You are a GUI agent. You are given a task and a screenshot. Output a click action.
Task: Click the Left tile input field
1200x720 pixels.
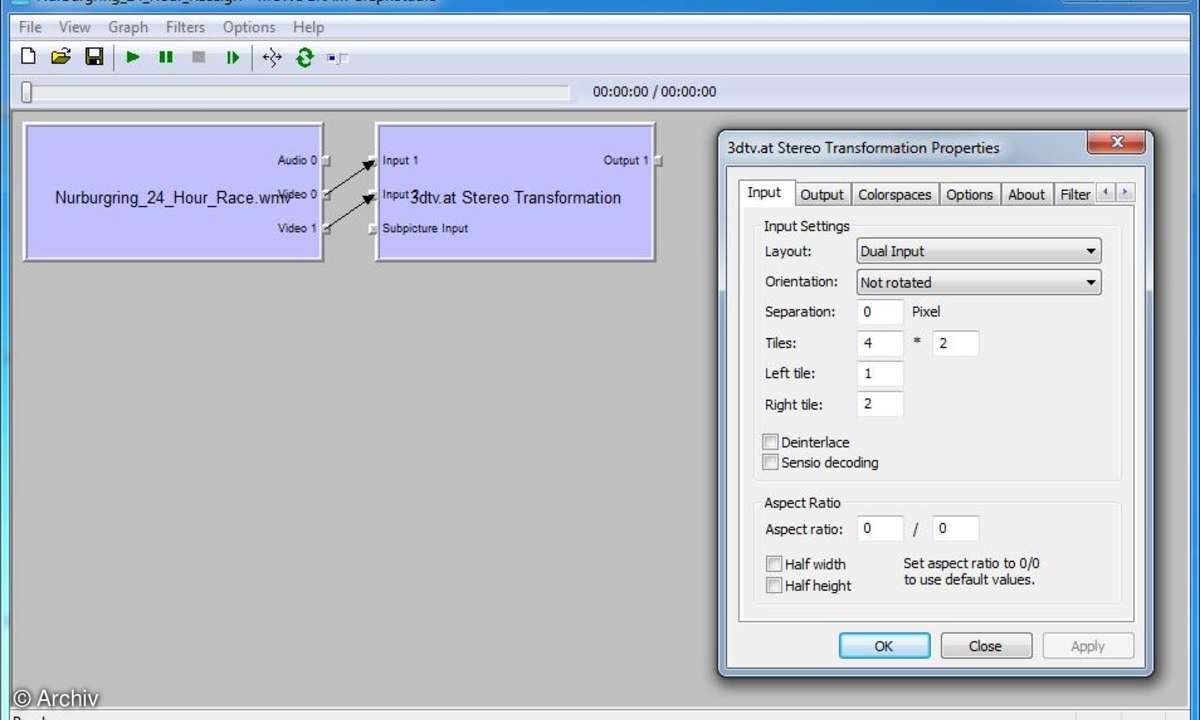[880, 374]
